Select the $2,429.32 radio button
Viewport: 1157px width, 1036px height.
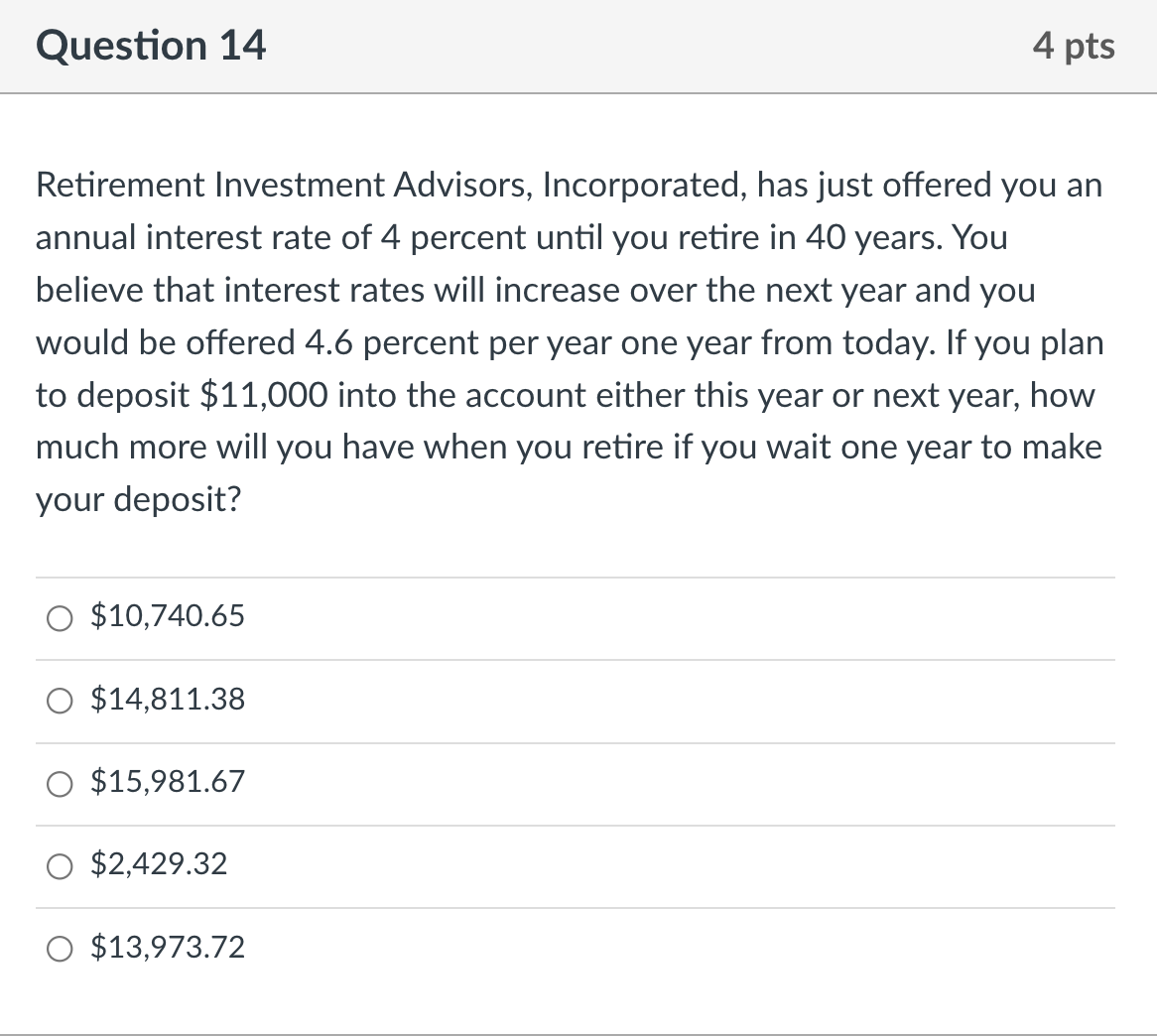tap(60, 865)
